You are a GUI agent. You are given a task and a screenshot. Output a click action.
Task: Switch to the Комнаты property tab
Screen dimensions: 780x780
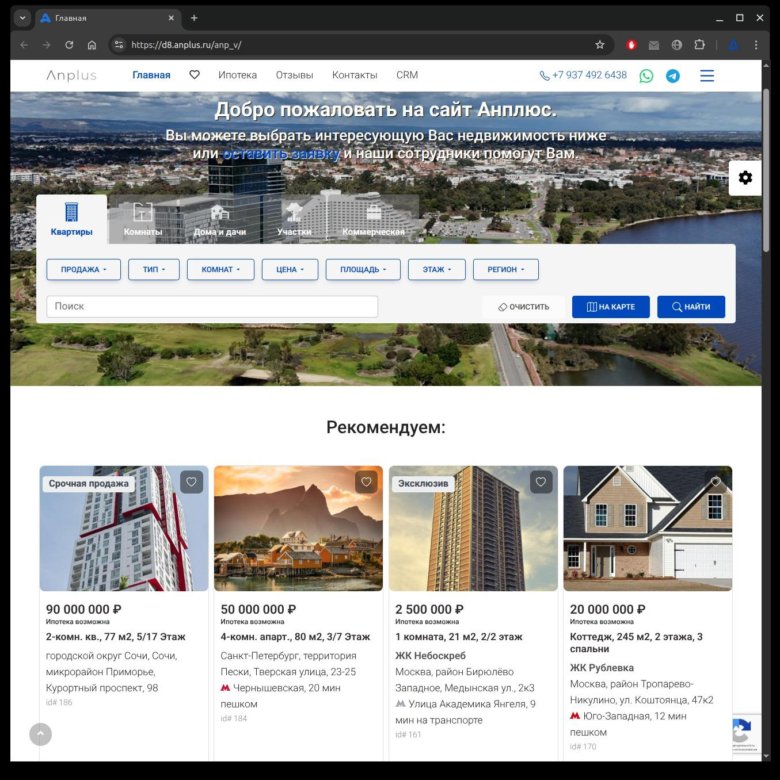click(143, 220)
